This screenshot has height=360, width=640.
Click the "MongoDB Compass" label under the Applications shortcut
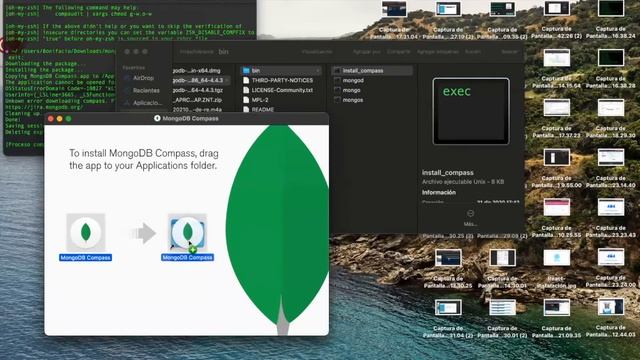[187, 258]
